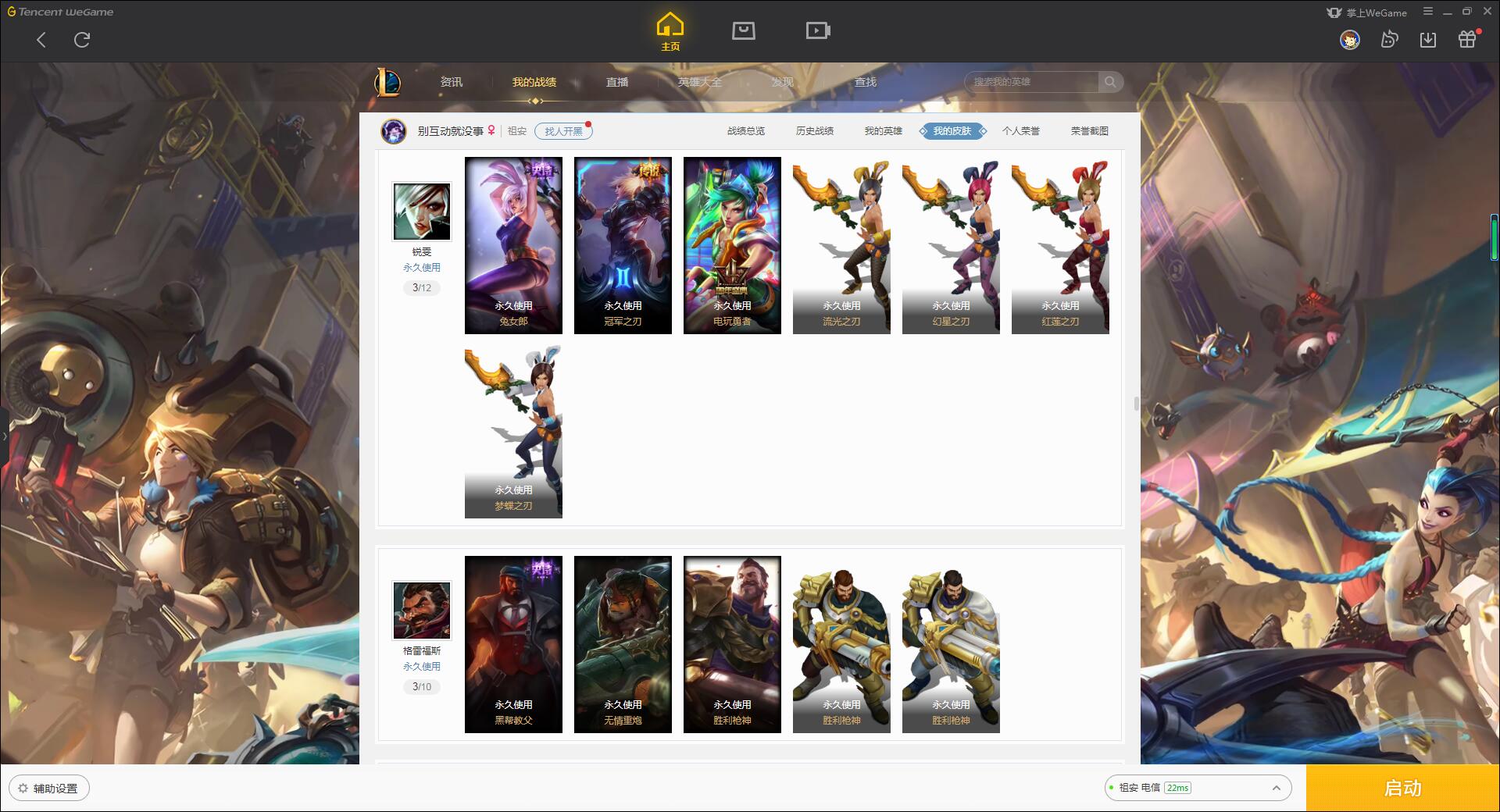The image size is (1500, 812).
Task: Select the 流光之刃 chroma thumbnail
Action: [x=841, y=245]
